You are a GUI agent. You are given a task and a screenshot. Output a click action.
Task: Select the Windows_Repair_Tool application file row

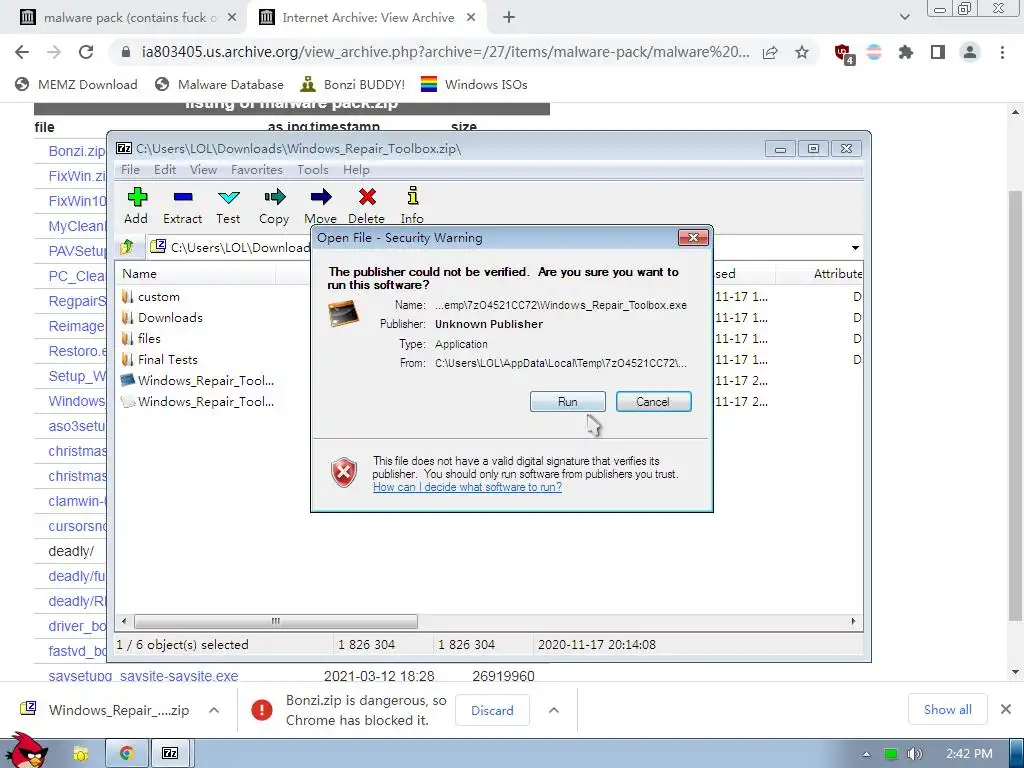(x=198, y=380)
